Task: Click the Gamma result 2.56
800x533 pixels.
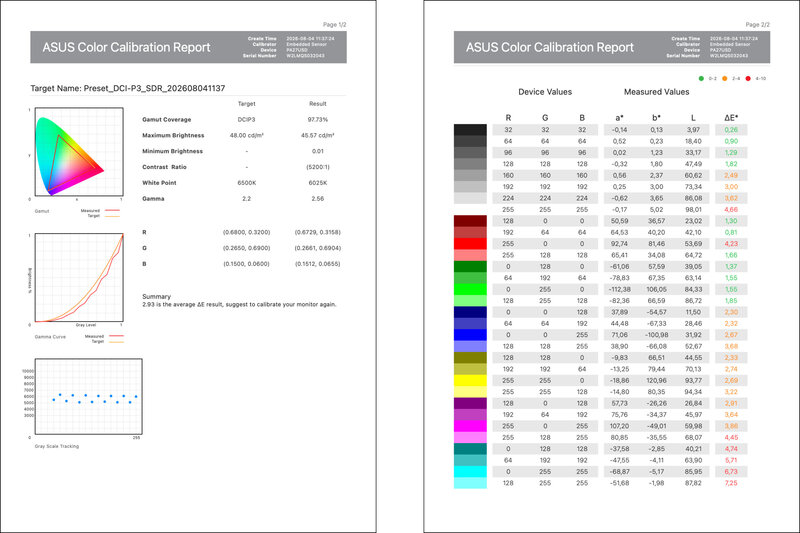Action: click(318, 198)
